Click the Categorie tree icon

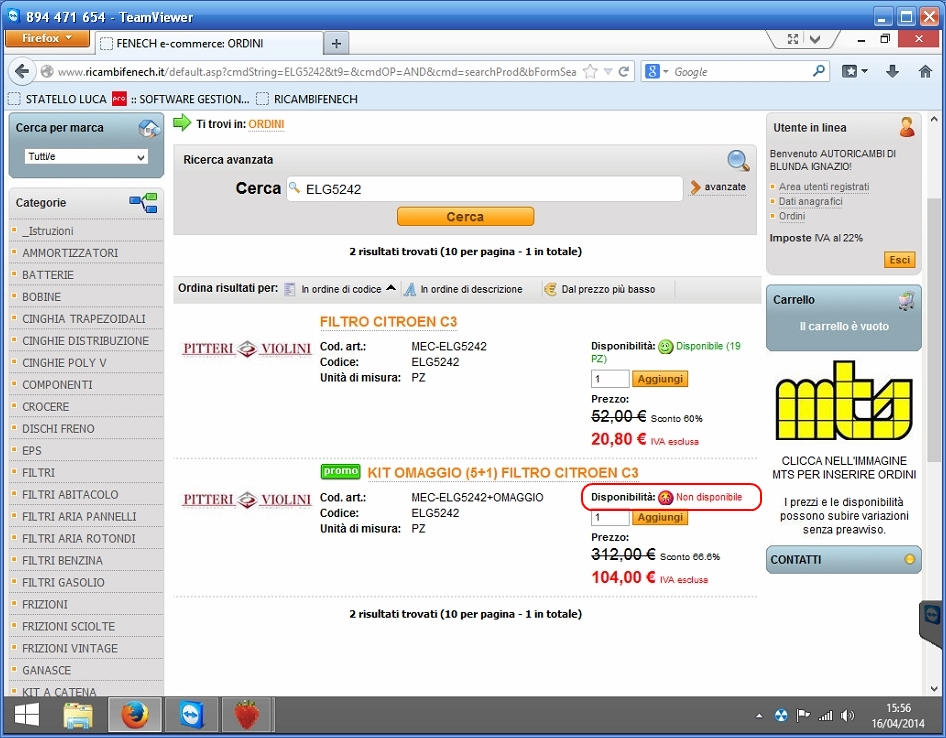point(144,203)
